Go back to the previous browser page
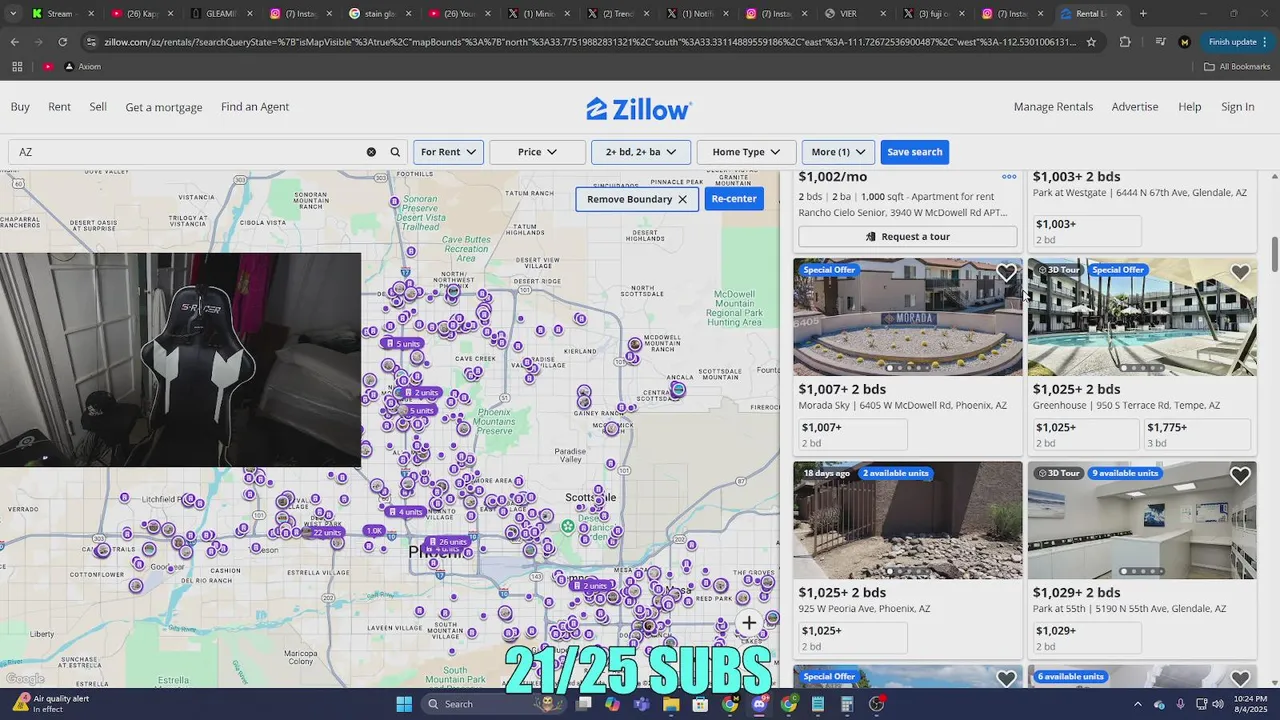 pos(14,42)
